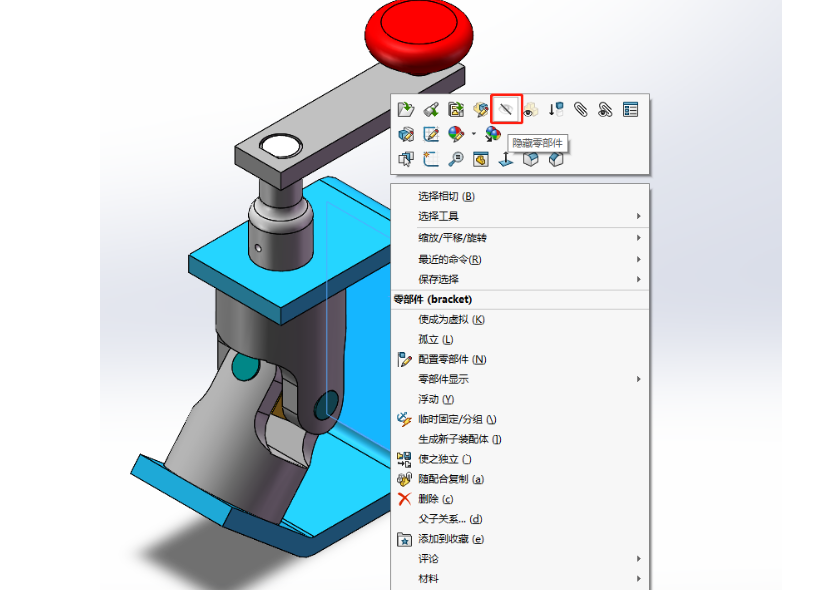Click the Normal To view icon

click(x=506, y=159)
